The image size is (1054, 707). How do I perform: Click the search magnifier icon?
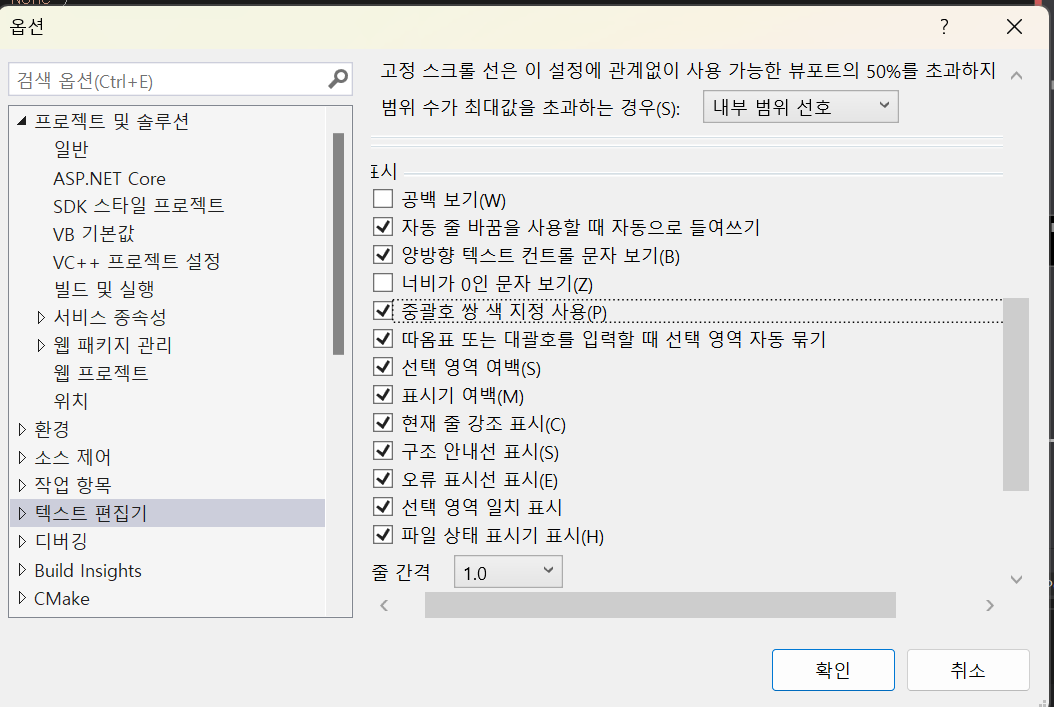click(337, 79)
